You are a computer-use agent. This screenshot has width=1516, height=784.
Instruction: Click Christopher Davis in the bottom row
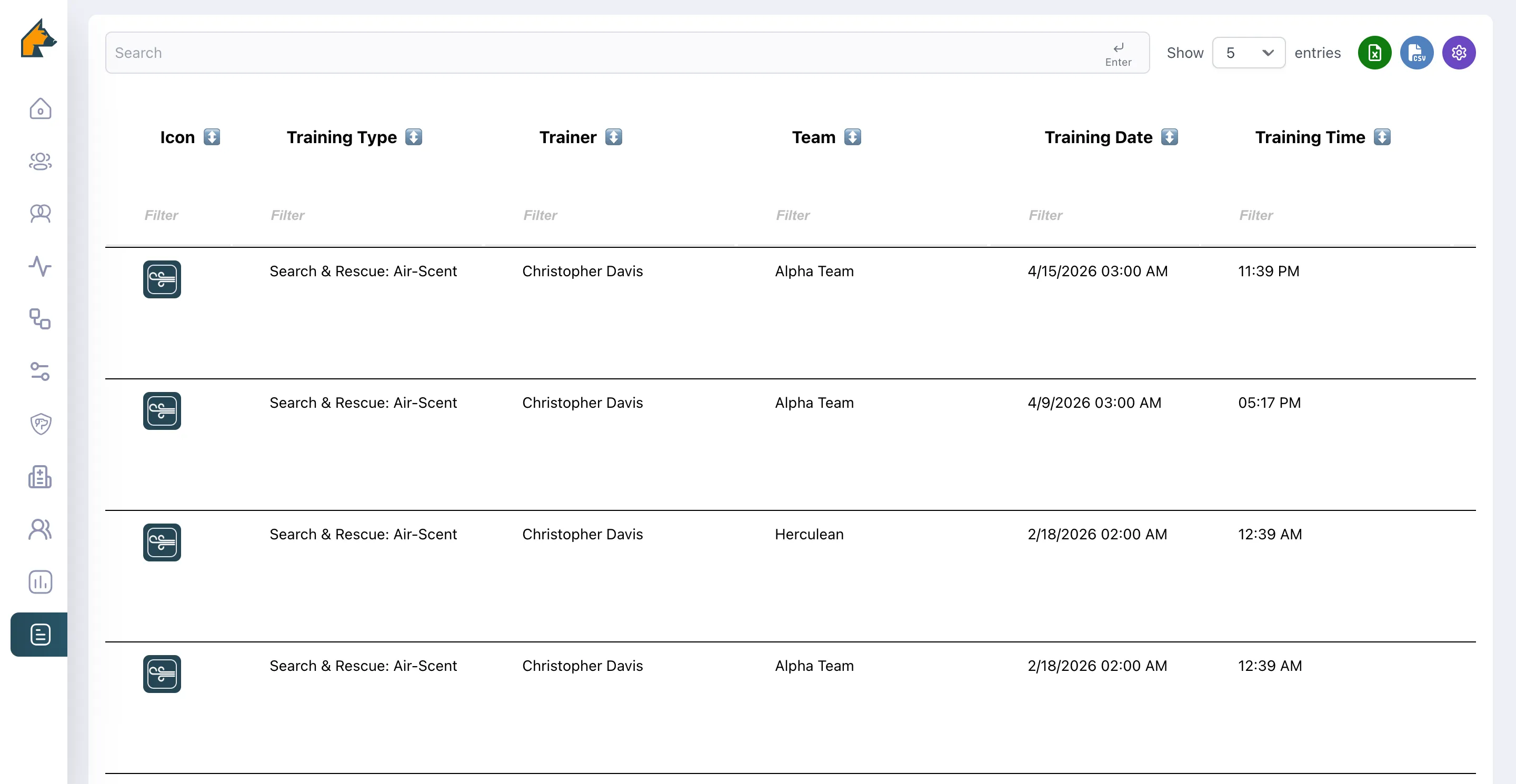tap(583, 666)
